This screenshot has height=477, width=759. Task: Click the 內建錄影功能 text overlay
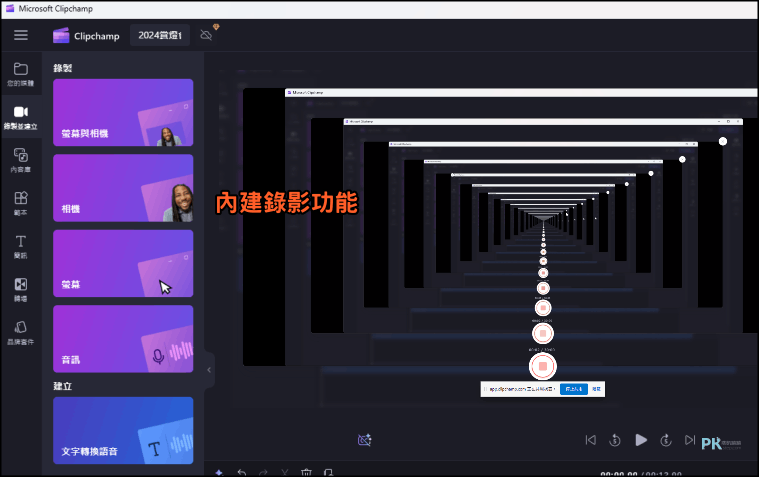click(287, 202)
